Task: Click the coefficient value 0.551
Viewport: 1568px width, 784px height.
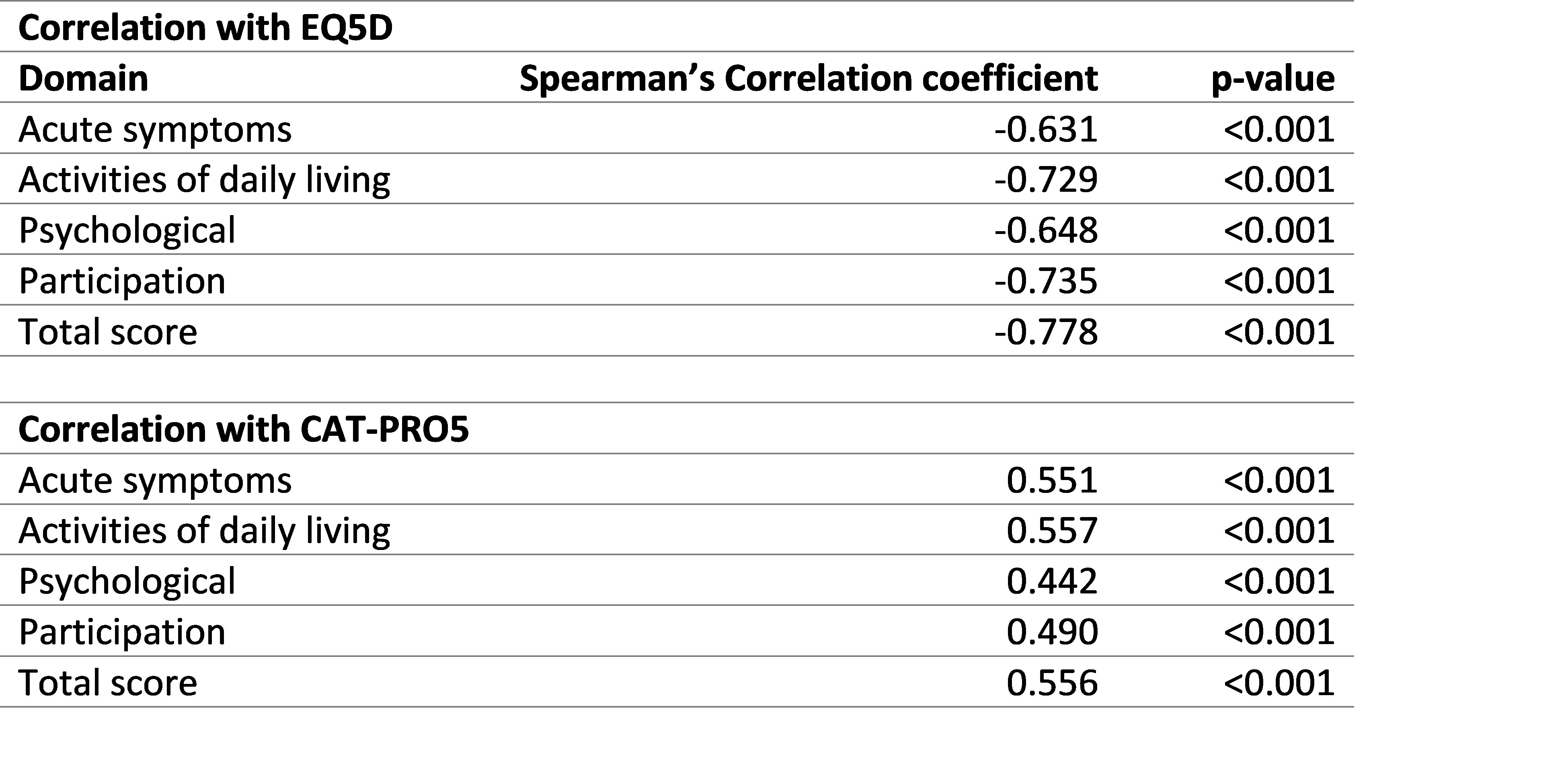Action: point(1052,480)
